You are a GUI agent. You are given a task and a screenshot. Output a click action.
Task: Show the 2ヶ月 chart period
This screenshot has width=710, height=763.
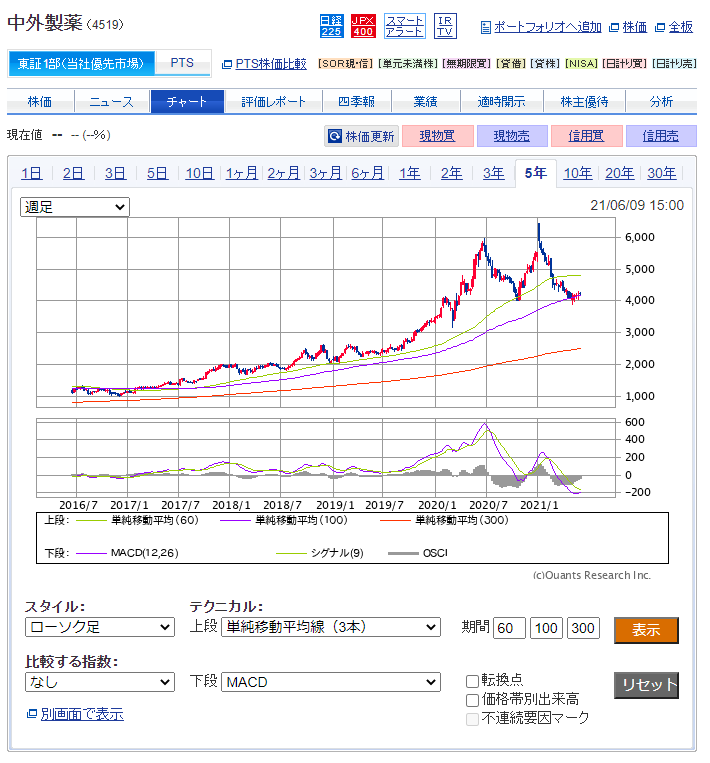283,173
